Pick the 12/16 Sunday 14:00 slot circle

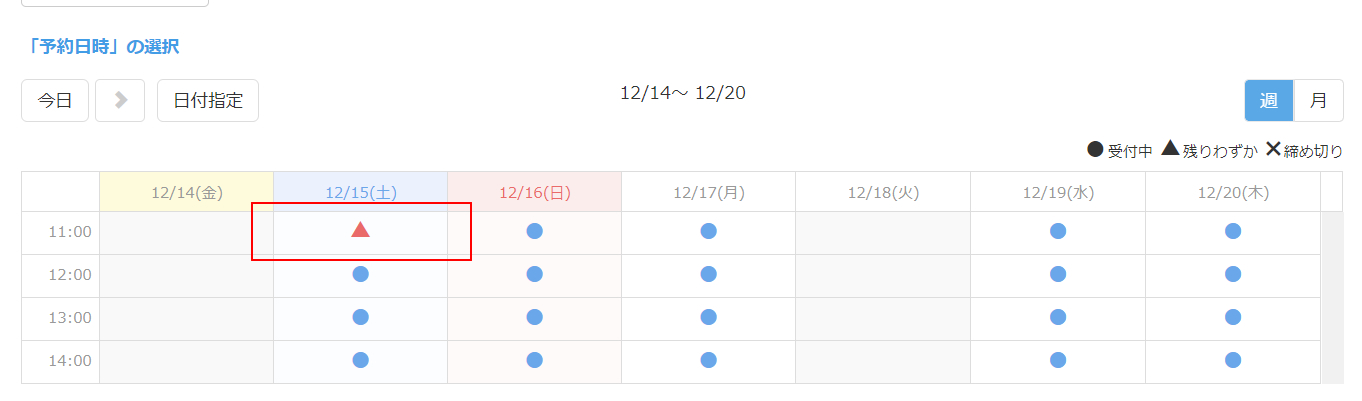pyautogui.click(x=535, y=360)
